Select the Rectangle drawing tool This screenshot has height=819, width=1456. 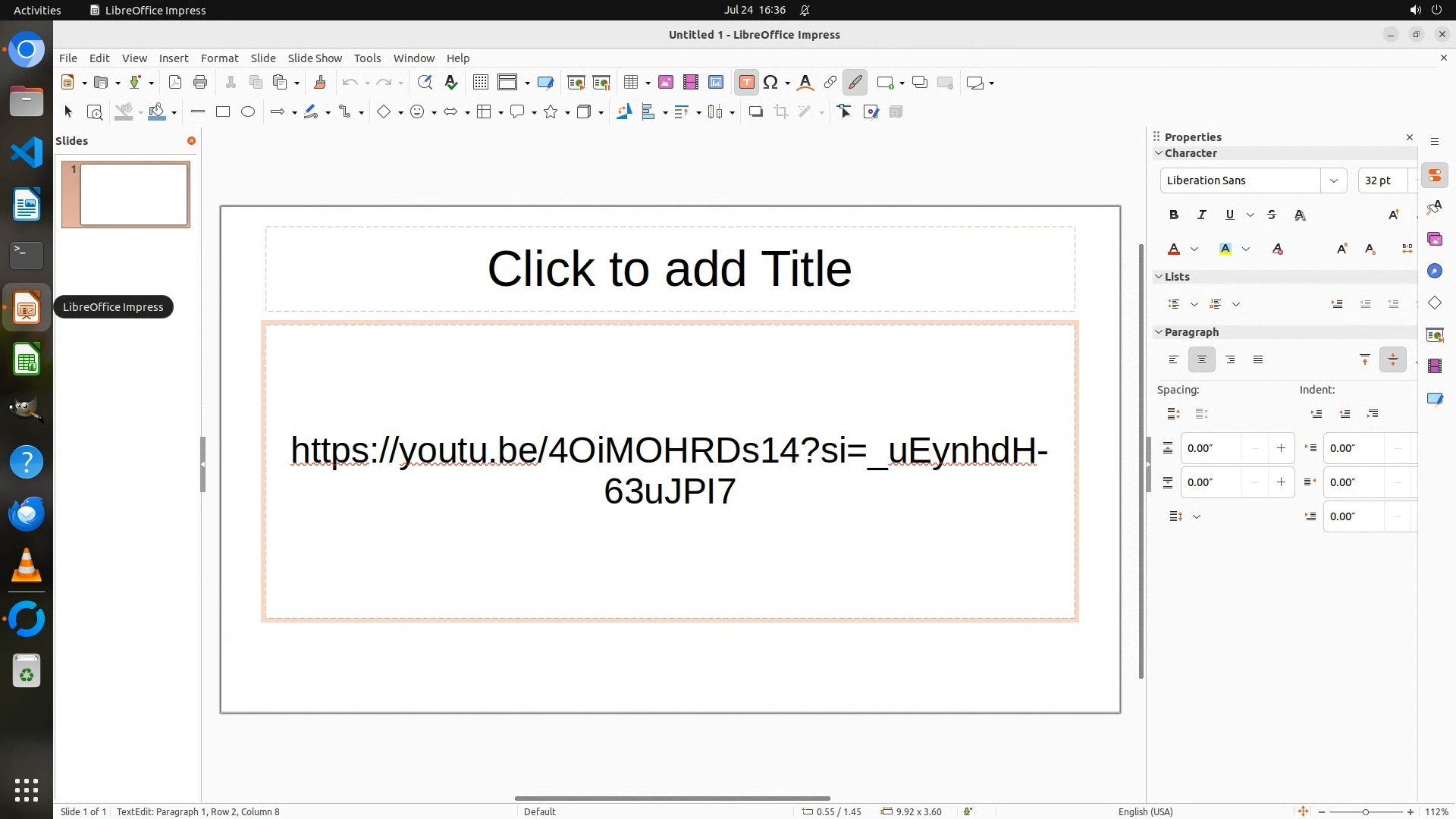pyautogui.click(x=223, y=112)
